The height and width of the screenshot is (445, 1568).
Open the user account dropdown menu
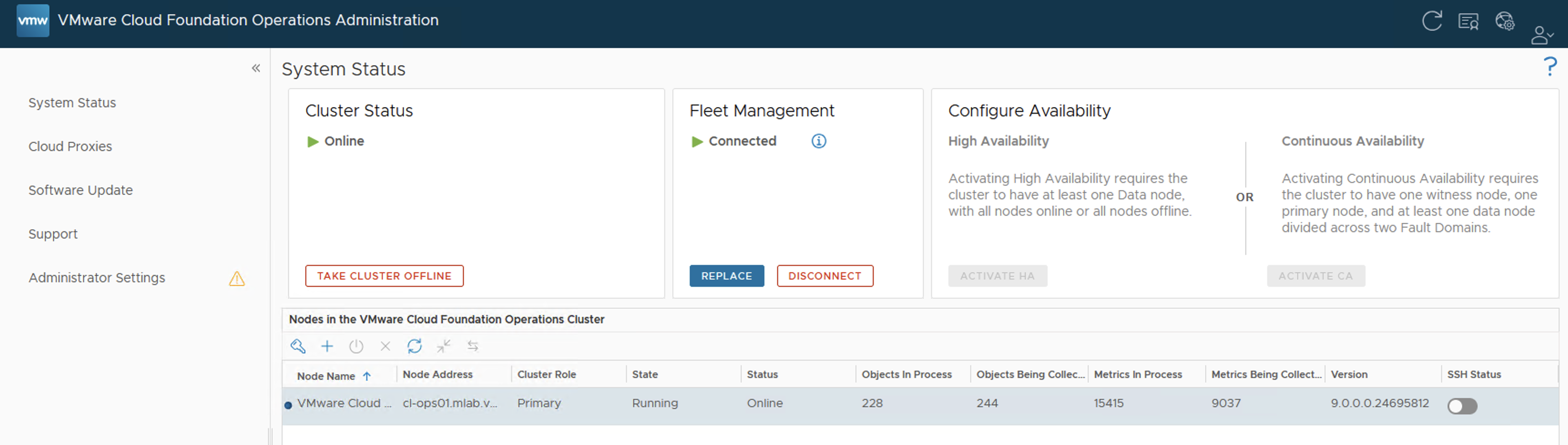coord(1541,36)
